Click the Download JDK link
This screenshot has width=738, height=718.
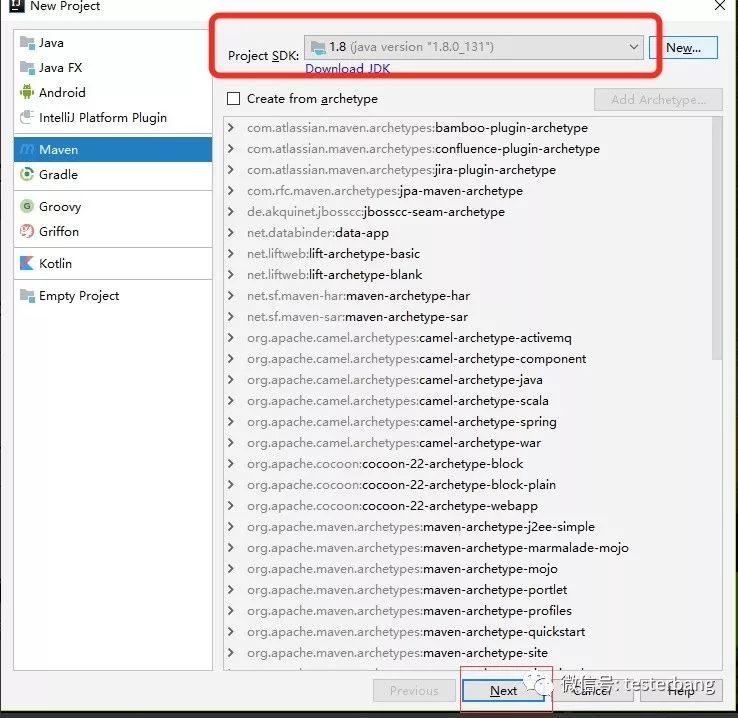(x=347, y=69)
